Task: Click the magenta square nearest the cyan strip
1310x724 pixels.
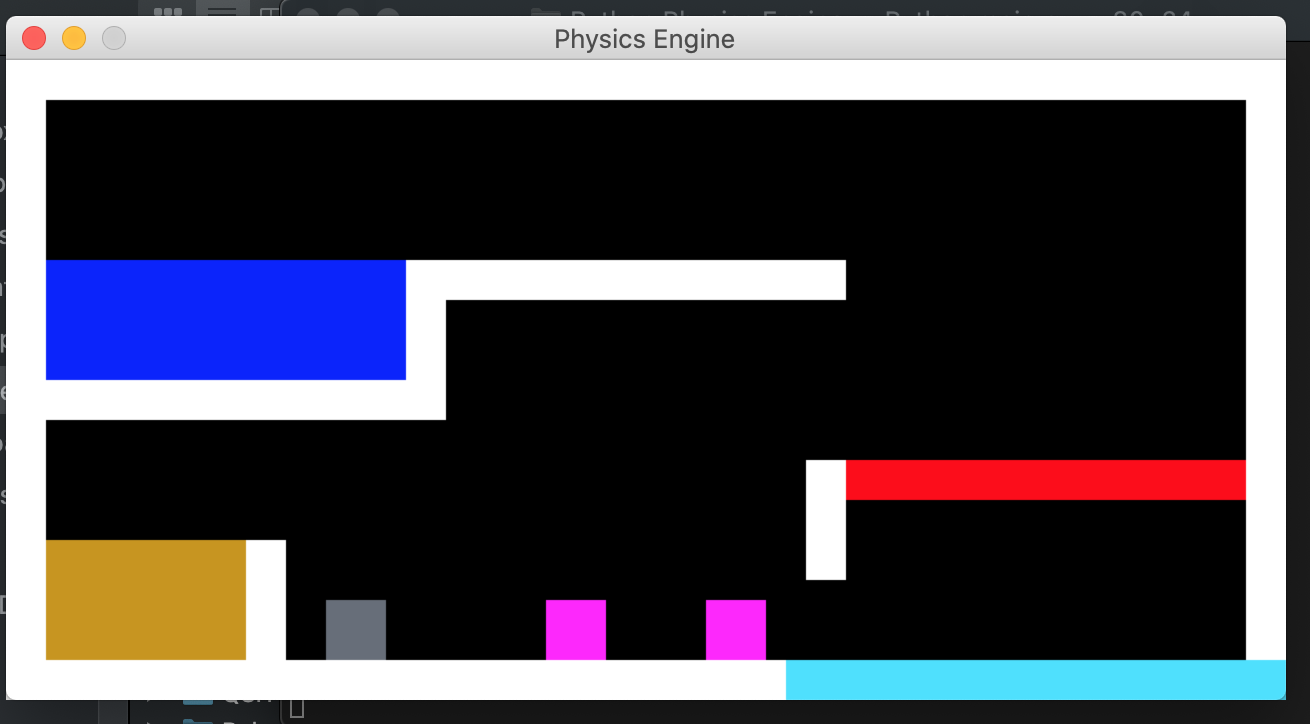Action: coord(736,630)
